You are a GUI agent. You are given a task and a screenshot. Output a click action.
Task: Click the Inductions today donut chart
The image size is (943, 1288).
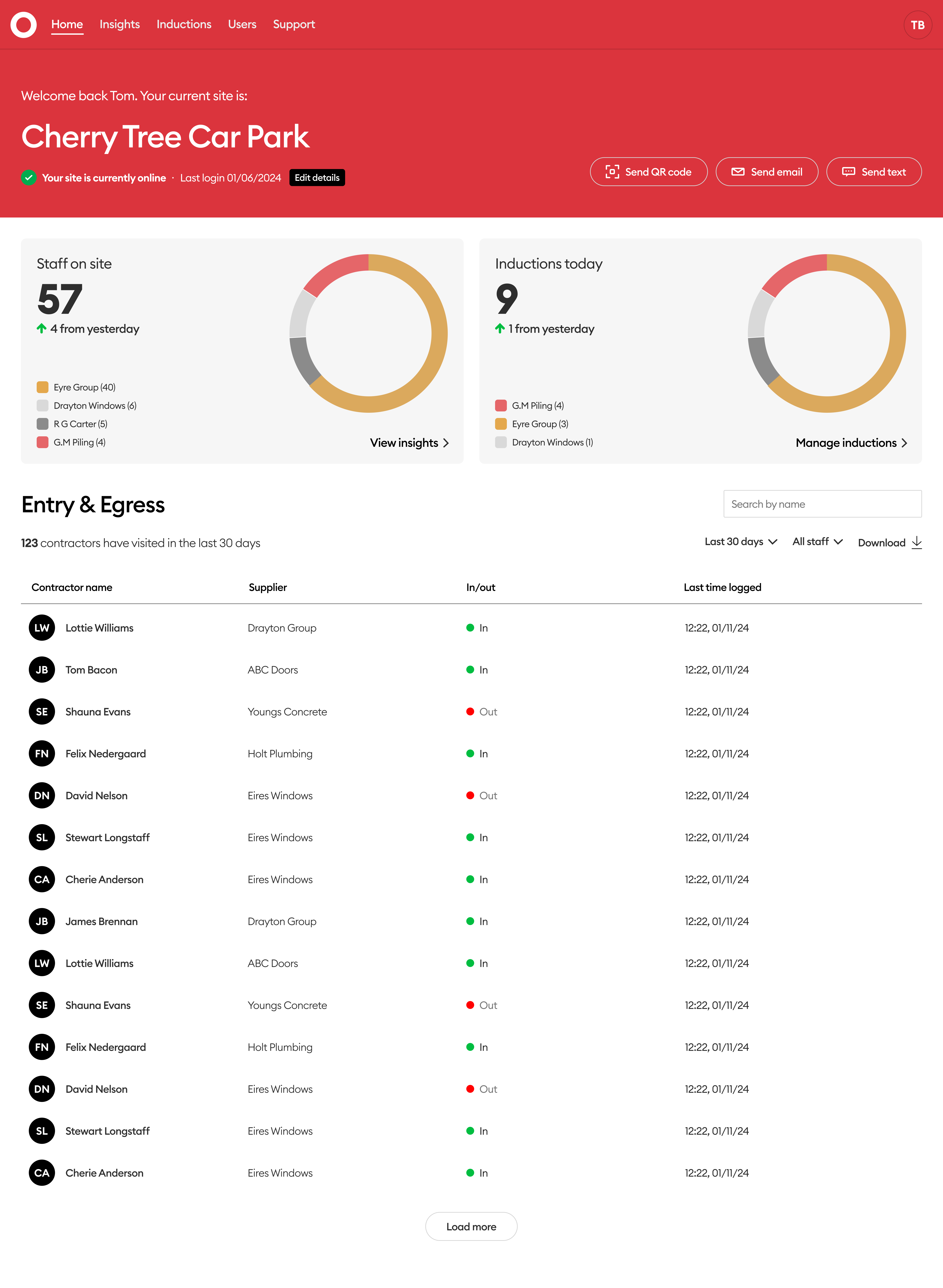coord(827,333)
